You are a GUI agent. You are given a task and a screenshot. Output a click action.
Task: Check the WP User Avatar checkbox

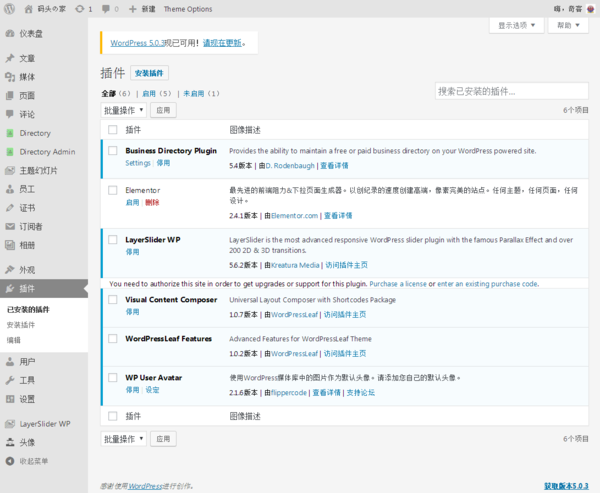(112, 377)
